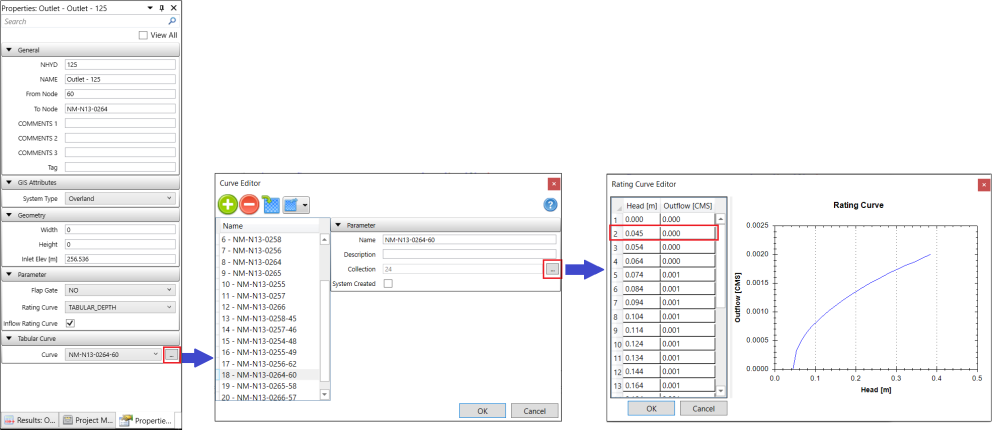Confirm Curve Editor with OK
Viewport: 1000px width, 430px height.
[x=482, y=411]
